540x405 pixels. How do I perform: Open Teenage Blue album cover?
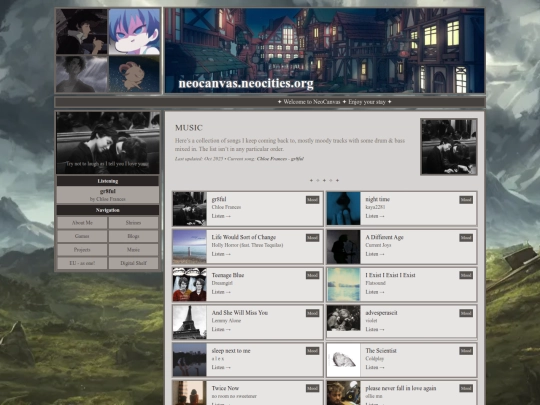point(190,284)
